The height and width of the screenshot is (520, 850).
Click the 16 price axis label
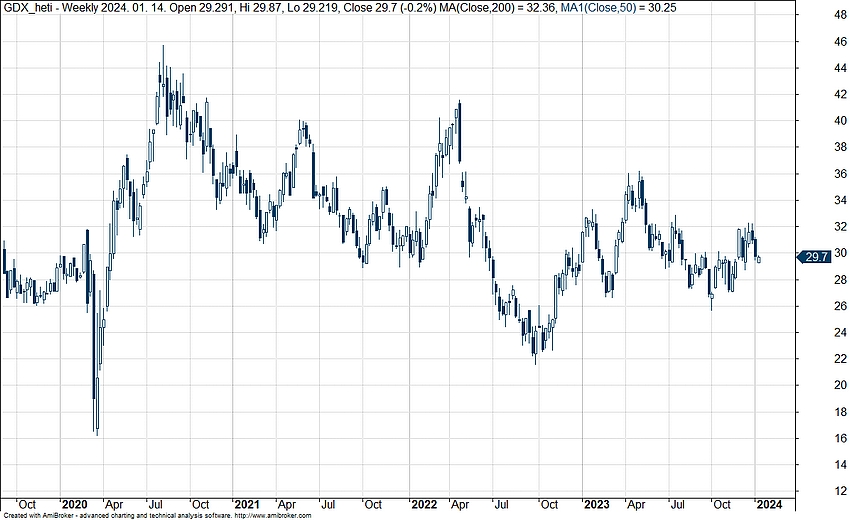pyautogui.click(x=840, y=439)
